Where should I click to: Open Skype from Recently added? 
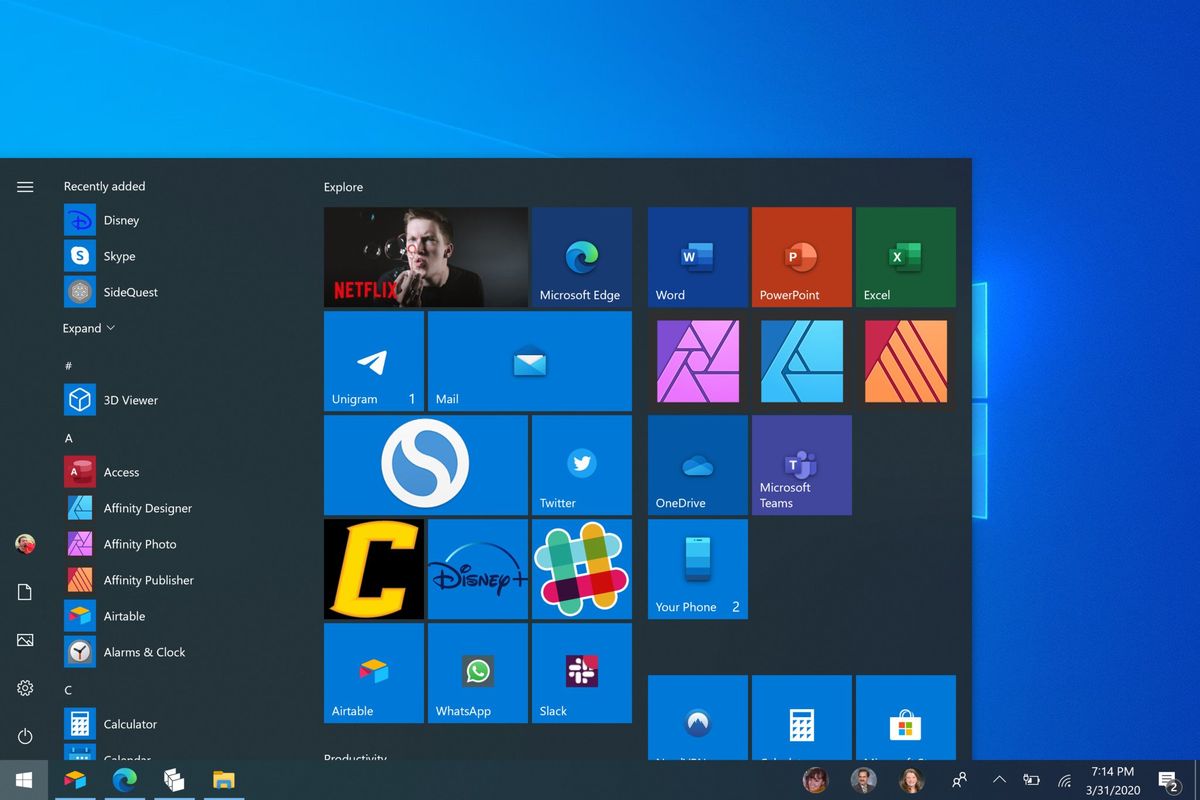pos(120,256)
